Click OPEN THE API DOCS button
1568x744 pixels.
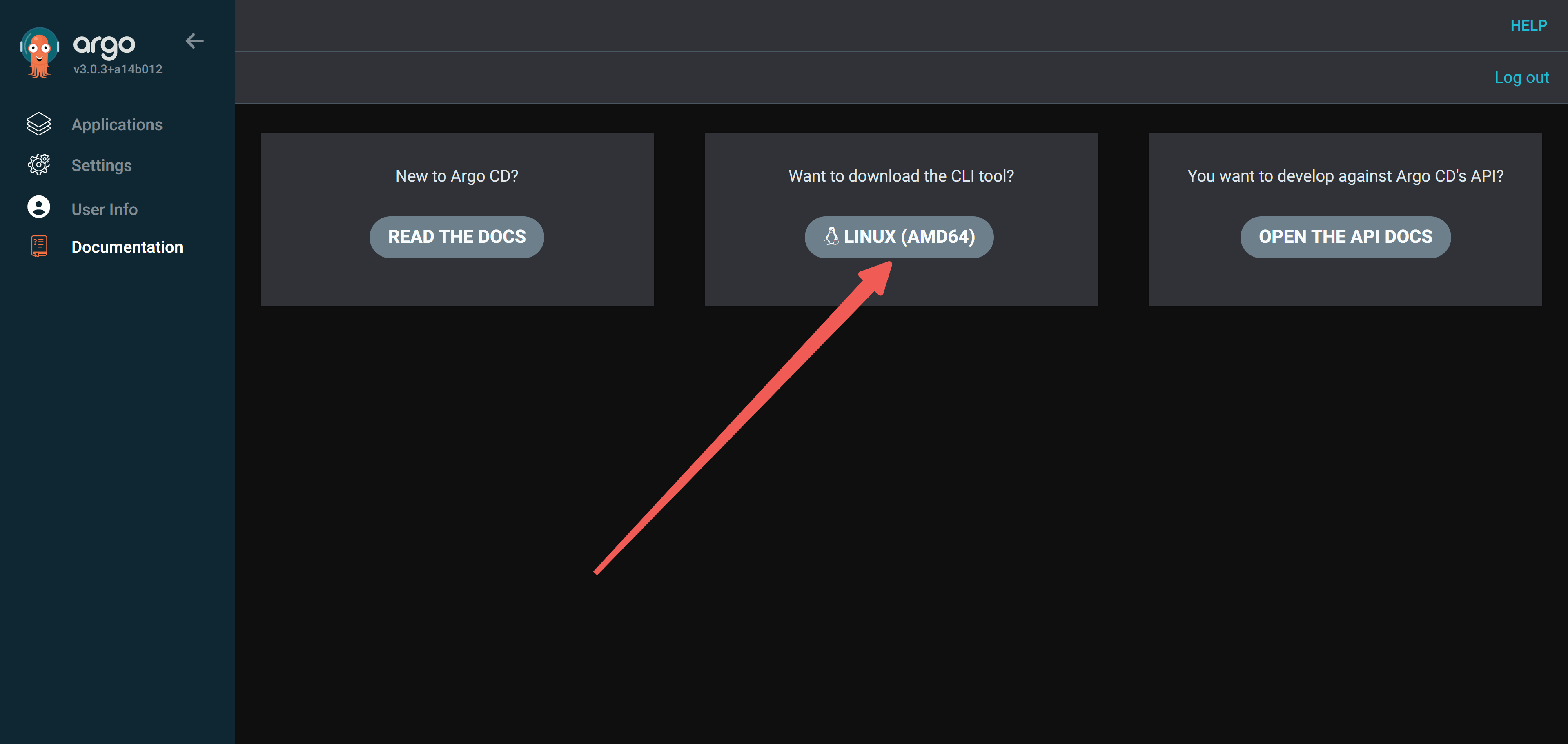click(x=1345, y=237)
